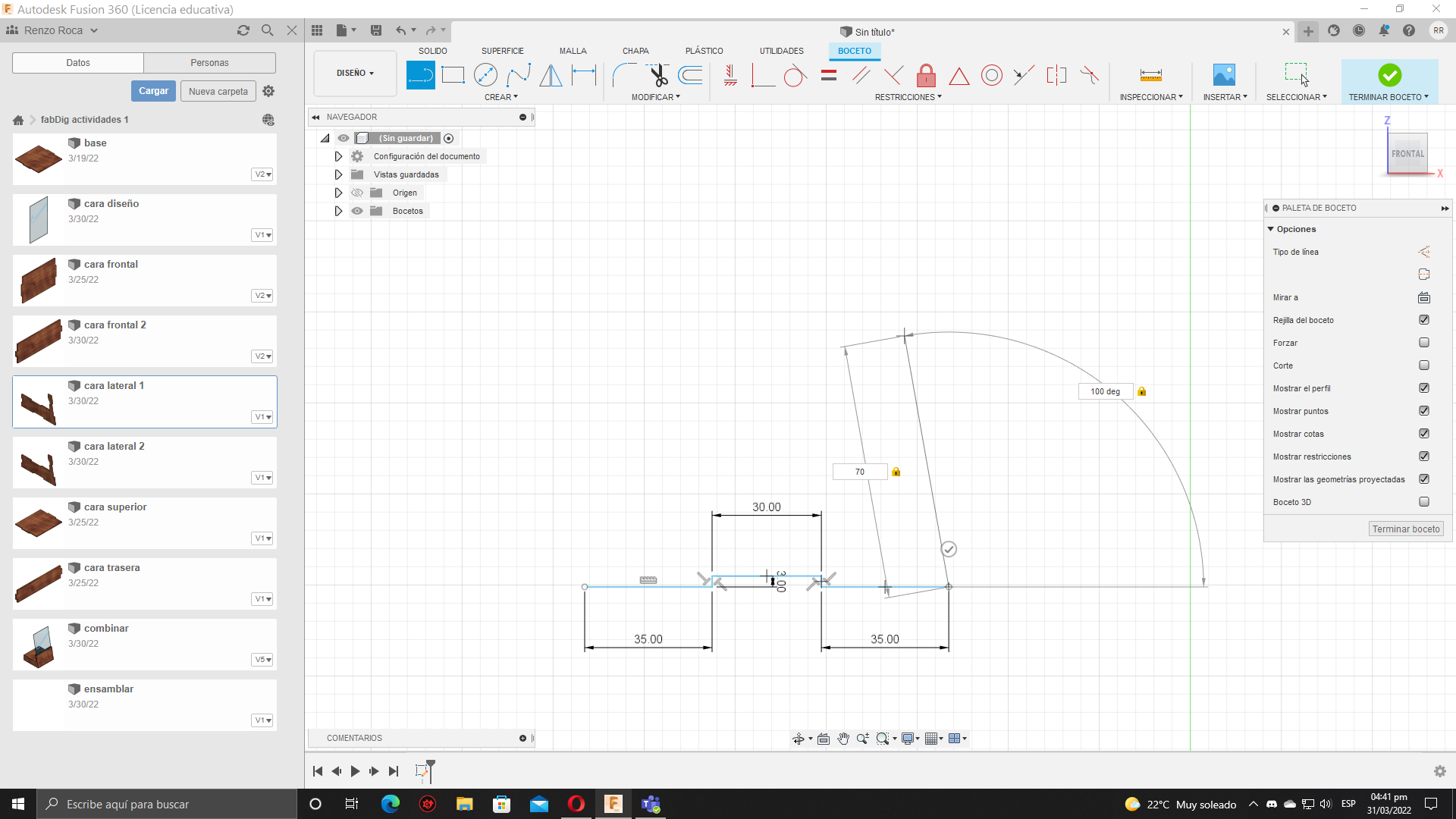The image size is (1456, 819).
Task: Expand the Bocetos tree node
Action: (x=338, y=211)
